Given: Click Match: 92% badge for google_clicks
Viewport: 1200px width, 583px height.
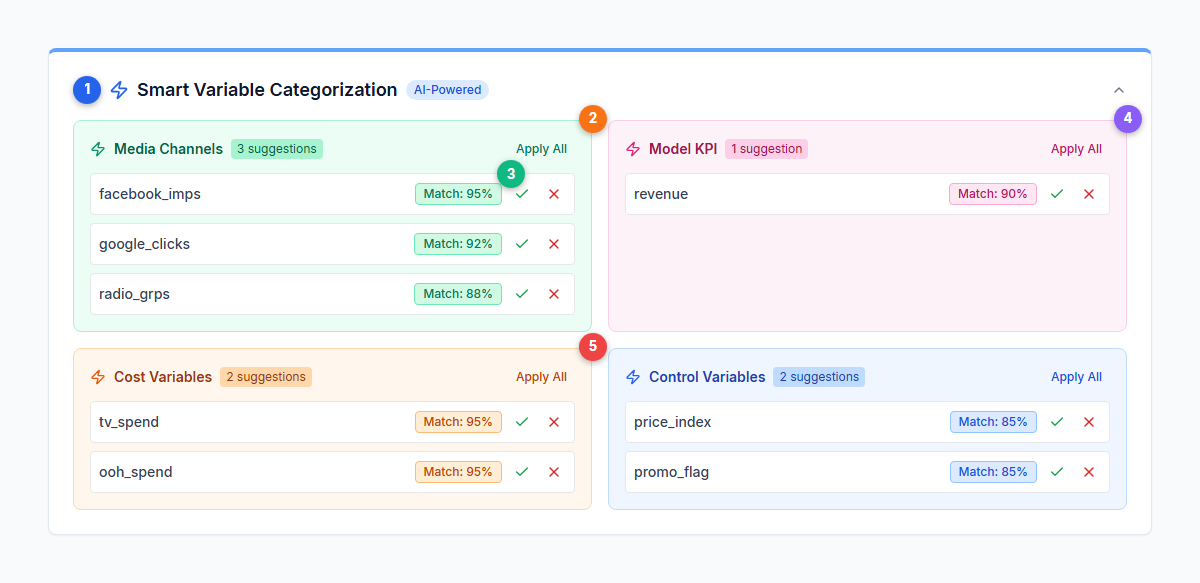Looking at the screenshot, I should 458,244.
